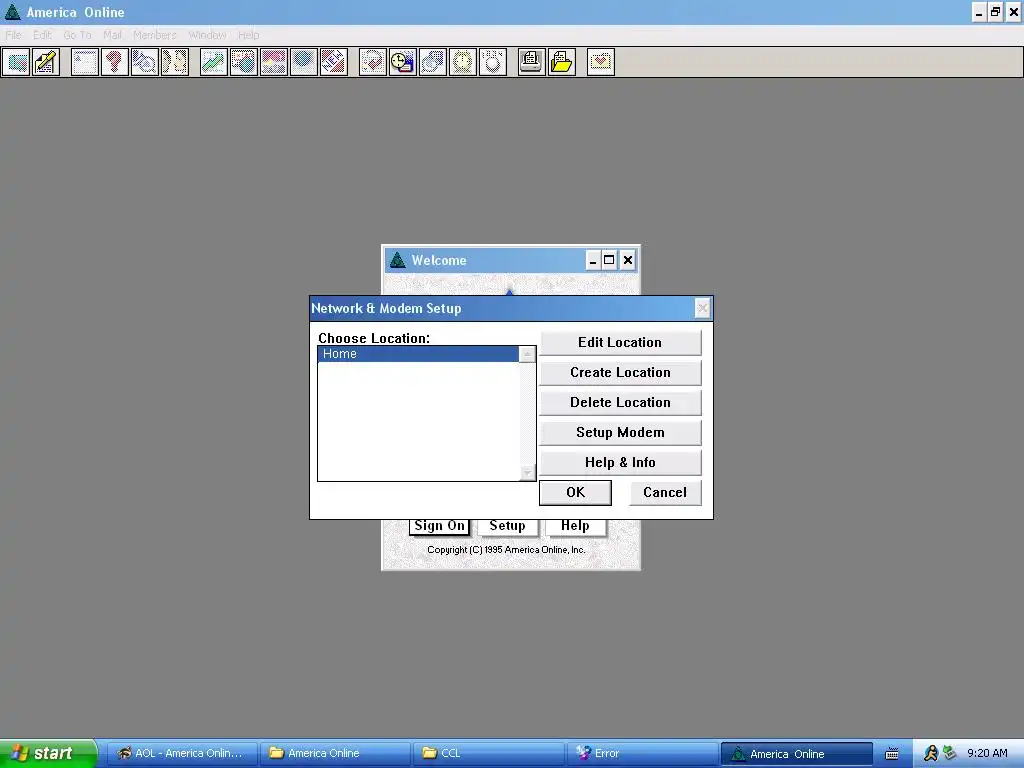This screenshot has height=768, width=1024.
Task: Click Delete Location button
Action: click(620, 402)
